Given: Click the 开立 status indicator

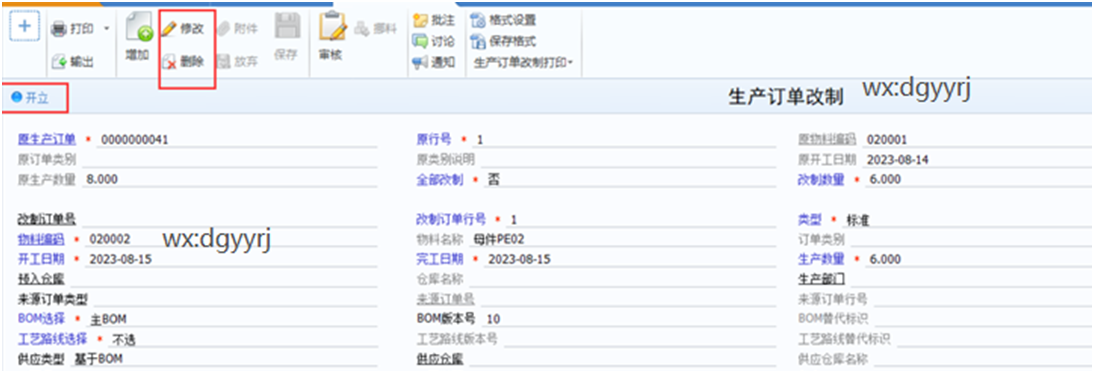Looking at the screenshot, I should [31, 98].
